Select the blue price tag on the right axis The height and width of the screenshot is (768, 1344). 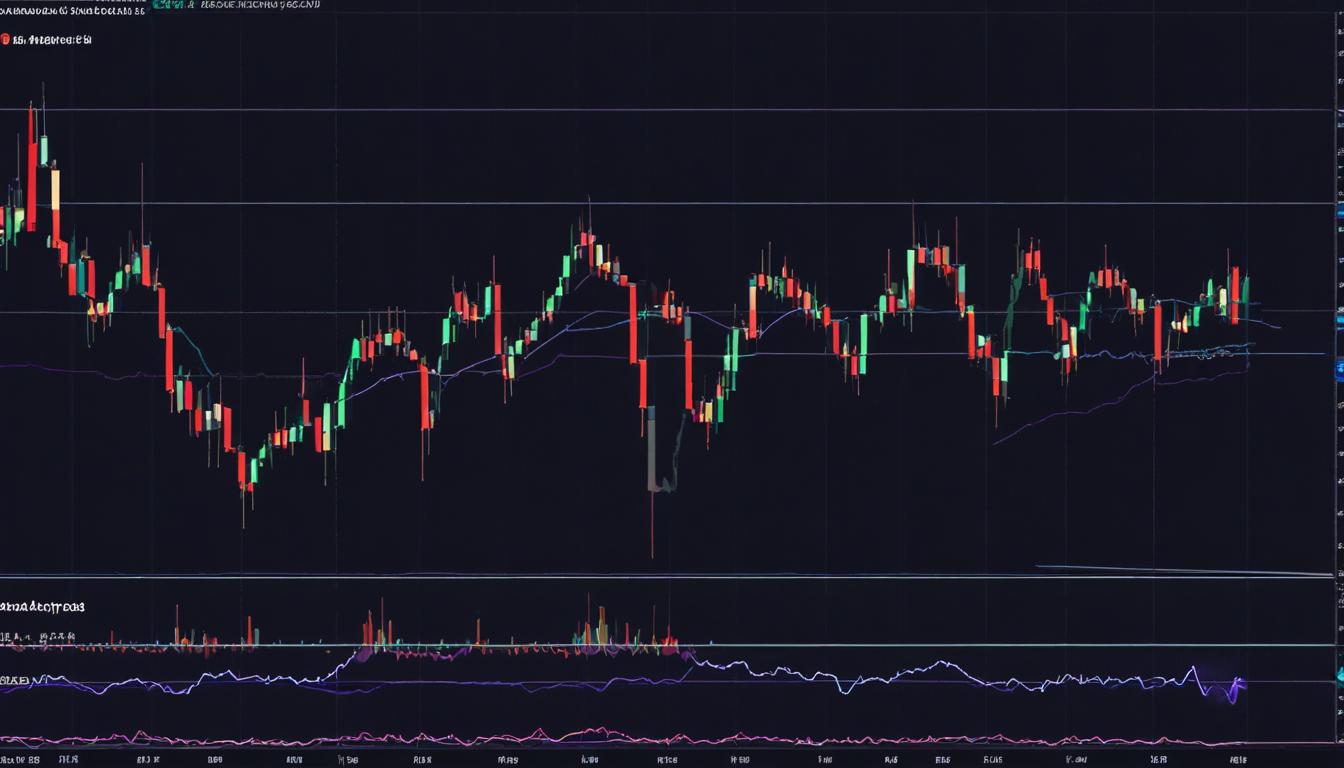click(1338, 212)
